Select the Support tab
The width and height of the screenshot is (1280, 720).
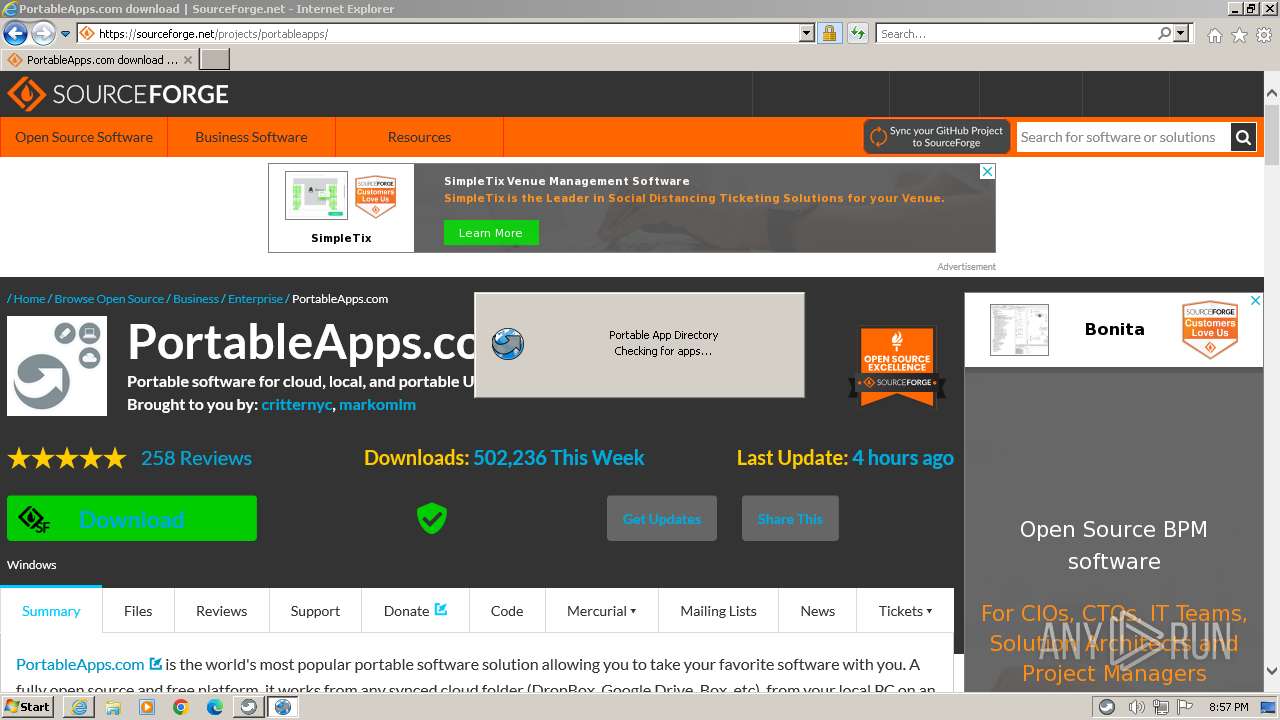(x=315, y=611)
